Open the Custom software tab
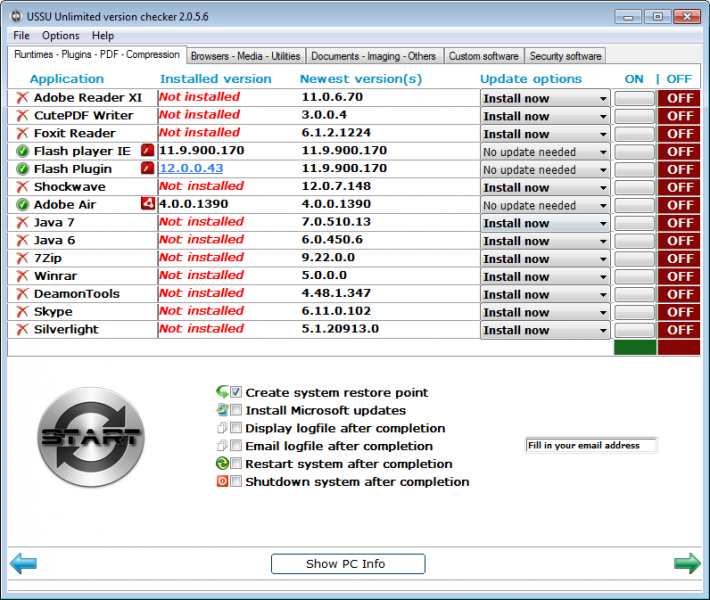 (x=484, y=56)
